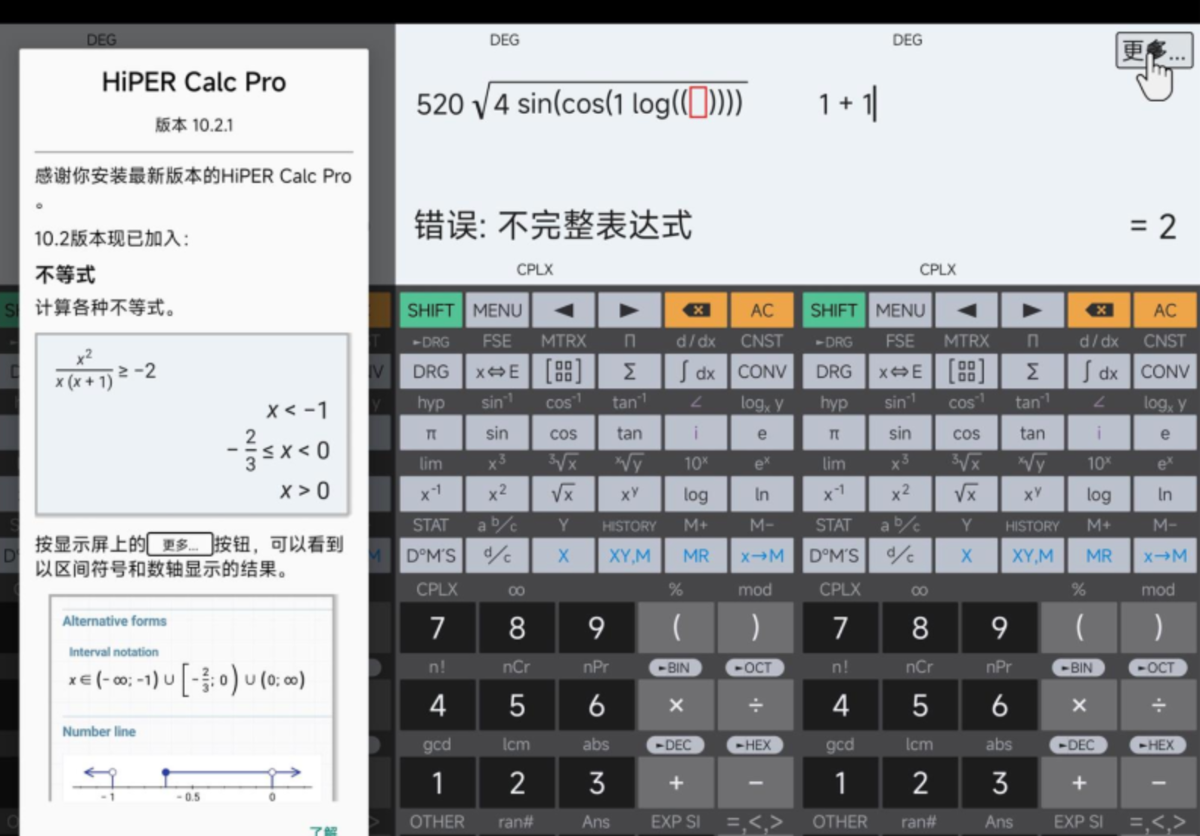The height and width of the screenshot is (836, 1200).
Task: Move cursor right in the 1 + 1 calculator
Action: pos(1033,310)
